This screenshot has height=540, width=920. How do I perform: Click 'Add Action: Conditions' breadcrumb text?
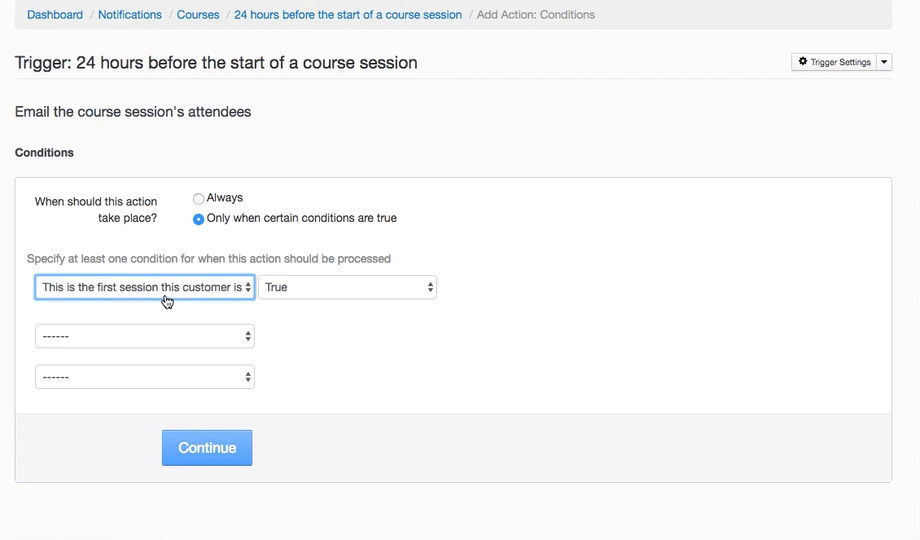tap(536, 15)
